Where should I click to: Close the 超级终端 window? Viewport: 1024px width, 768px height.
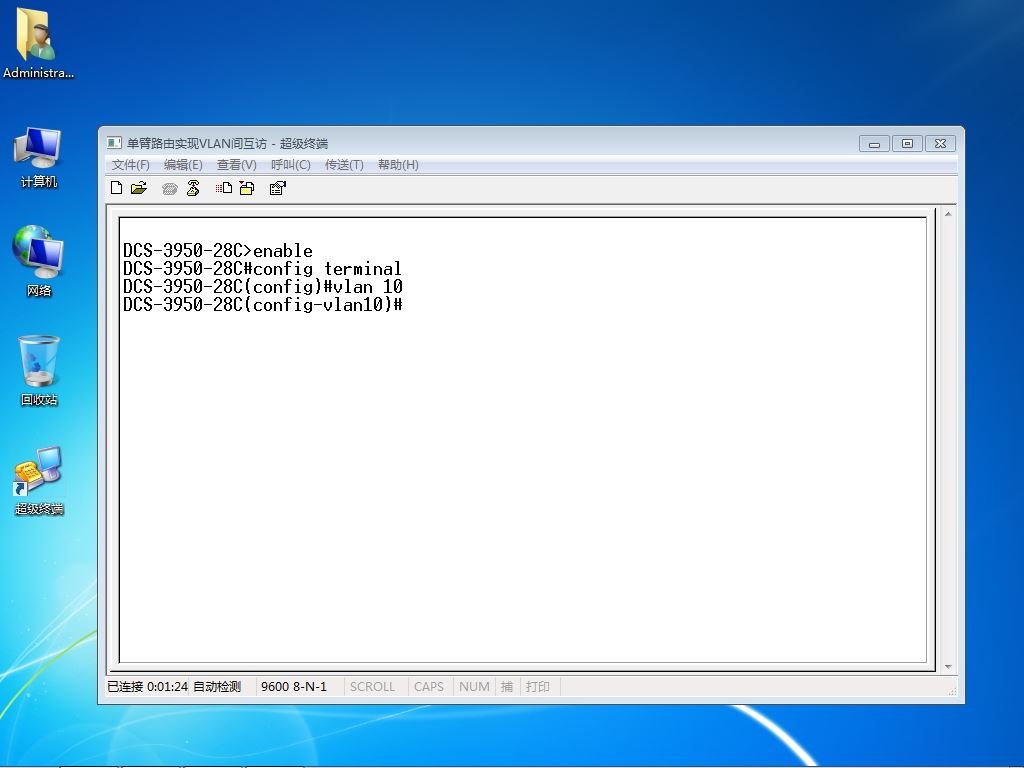[x=940, y=144]
